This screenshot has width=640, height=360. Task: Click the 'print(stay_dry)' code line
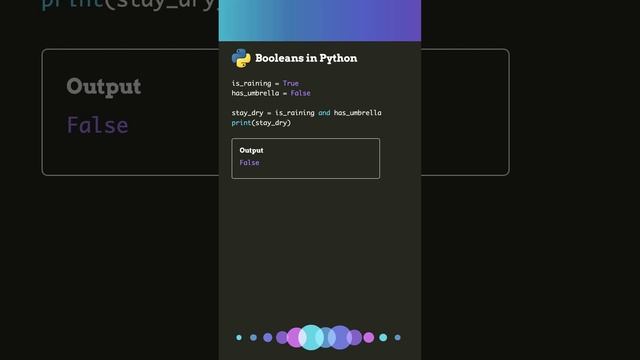pyautogui.click(x=261, y=123)
